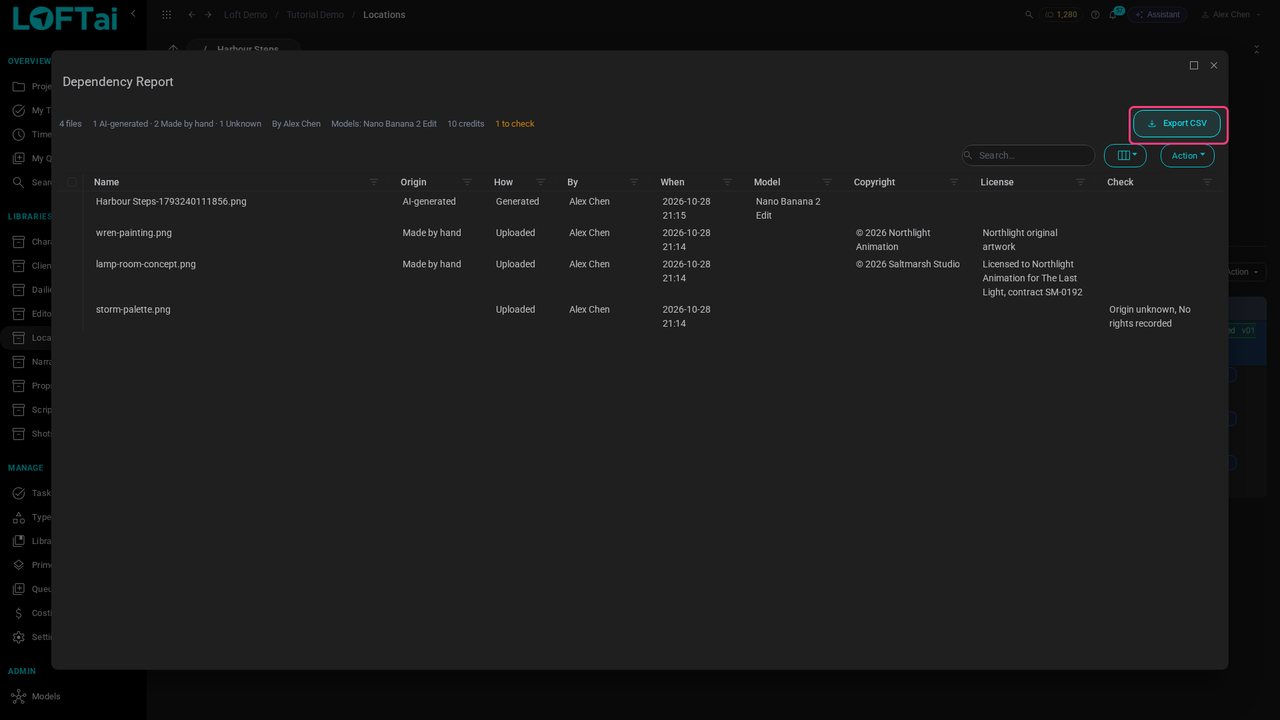
Task: Collapse sections with the double-chevron icon
Action: (1257, 48)
